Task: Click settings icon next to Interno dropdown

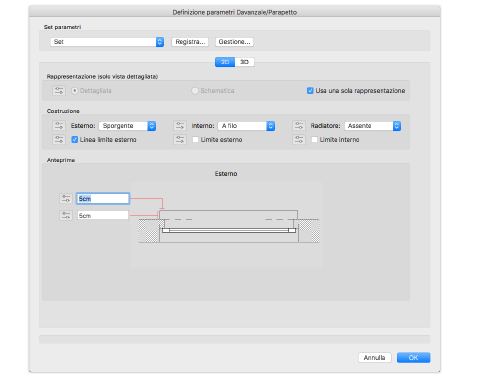Action: 180,126
